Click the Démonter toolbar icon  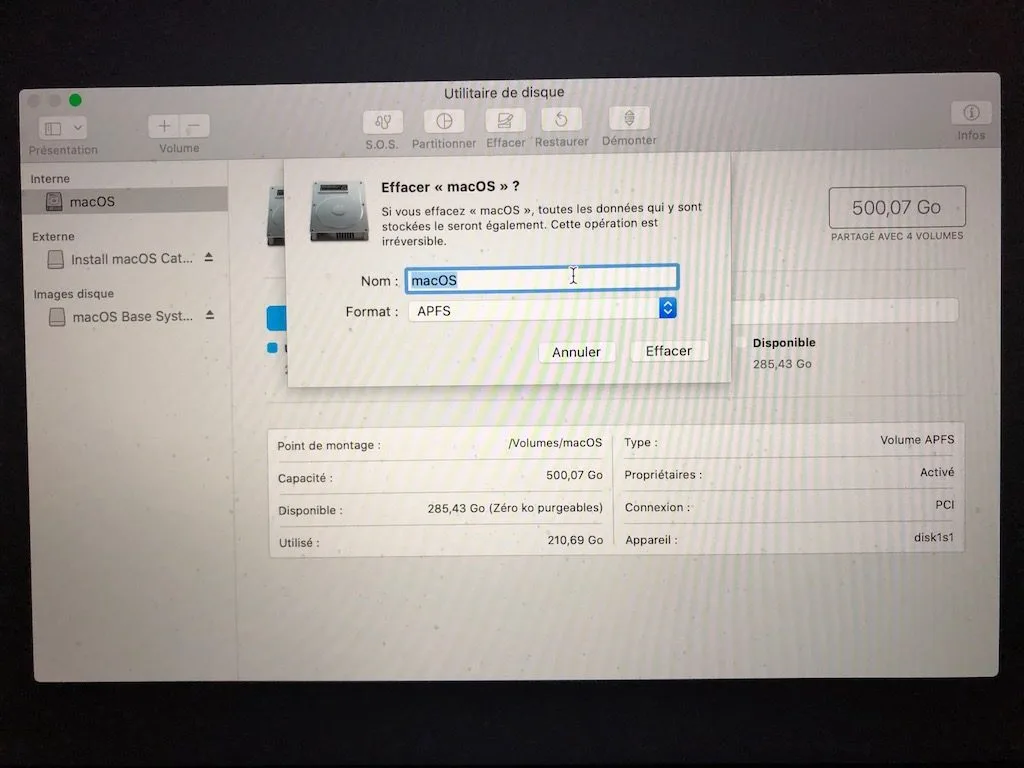(629, 118)
